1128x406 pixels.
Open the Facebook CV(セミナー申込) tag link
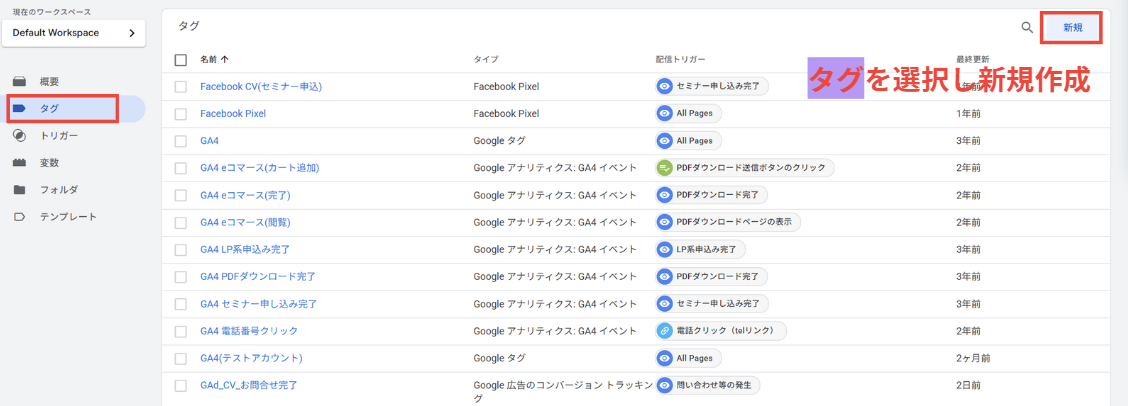261,86
